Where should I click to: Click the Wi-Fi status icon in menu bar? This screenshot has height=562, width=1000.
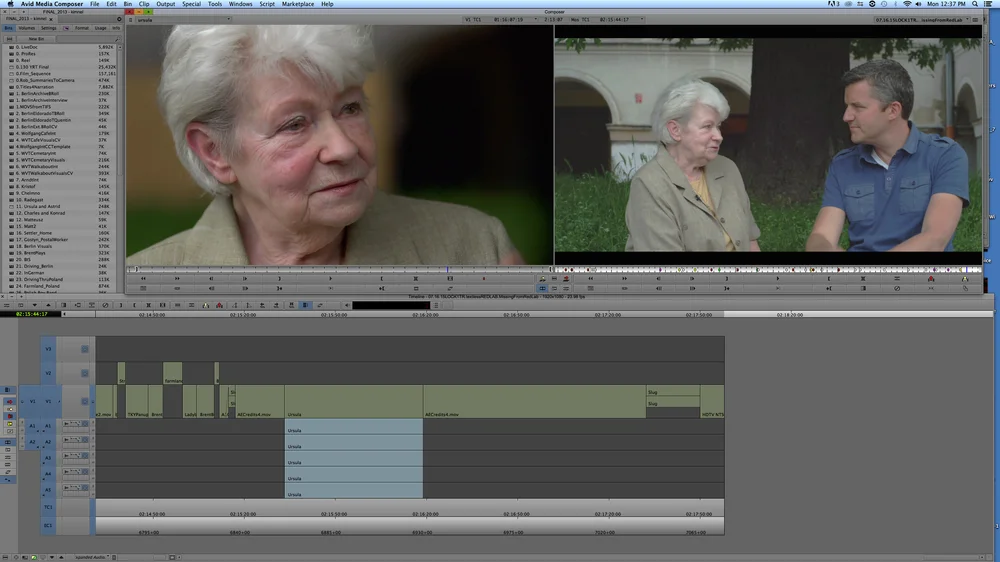907,4
